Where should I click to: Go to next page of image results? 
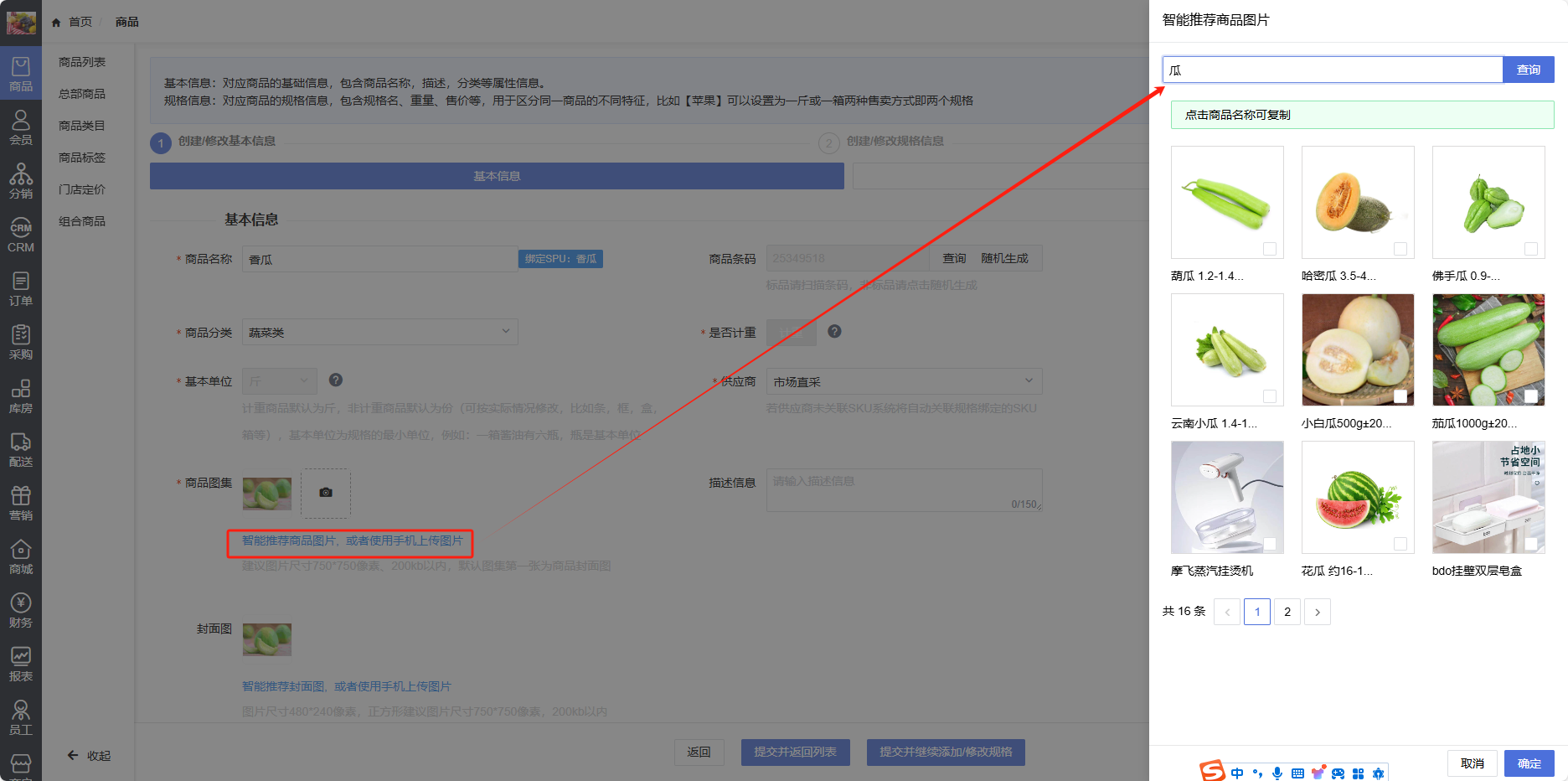pos(1318,612)
